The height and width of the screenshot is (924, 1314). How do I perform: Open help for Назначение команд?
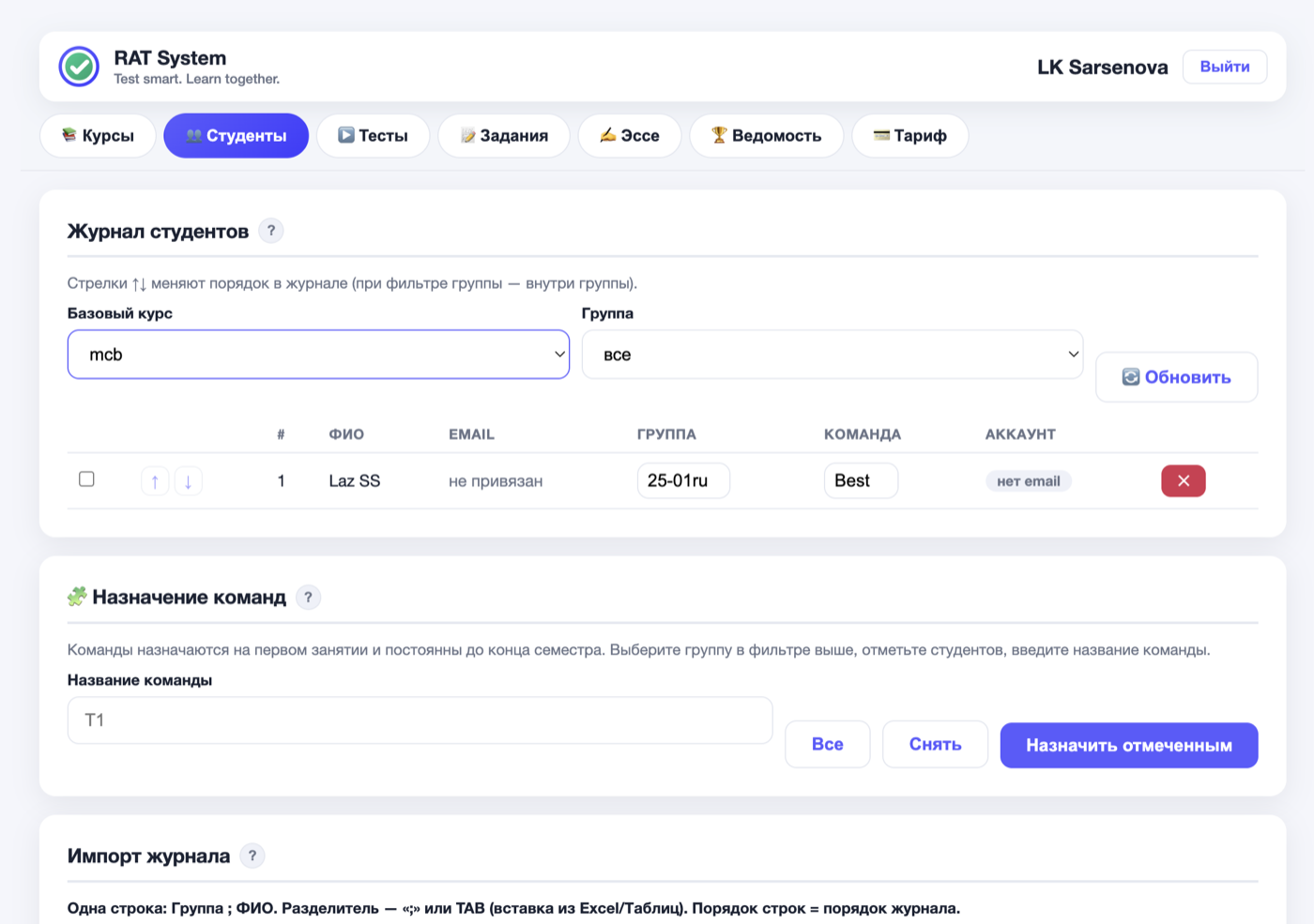click(308, 598)
